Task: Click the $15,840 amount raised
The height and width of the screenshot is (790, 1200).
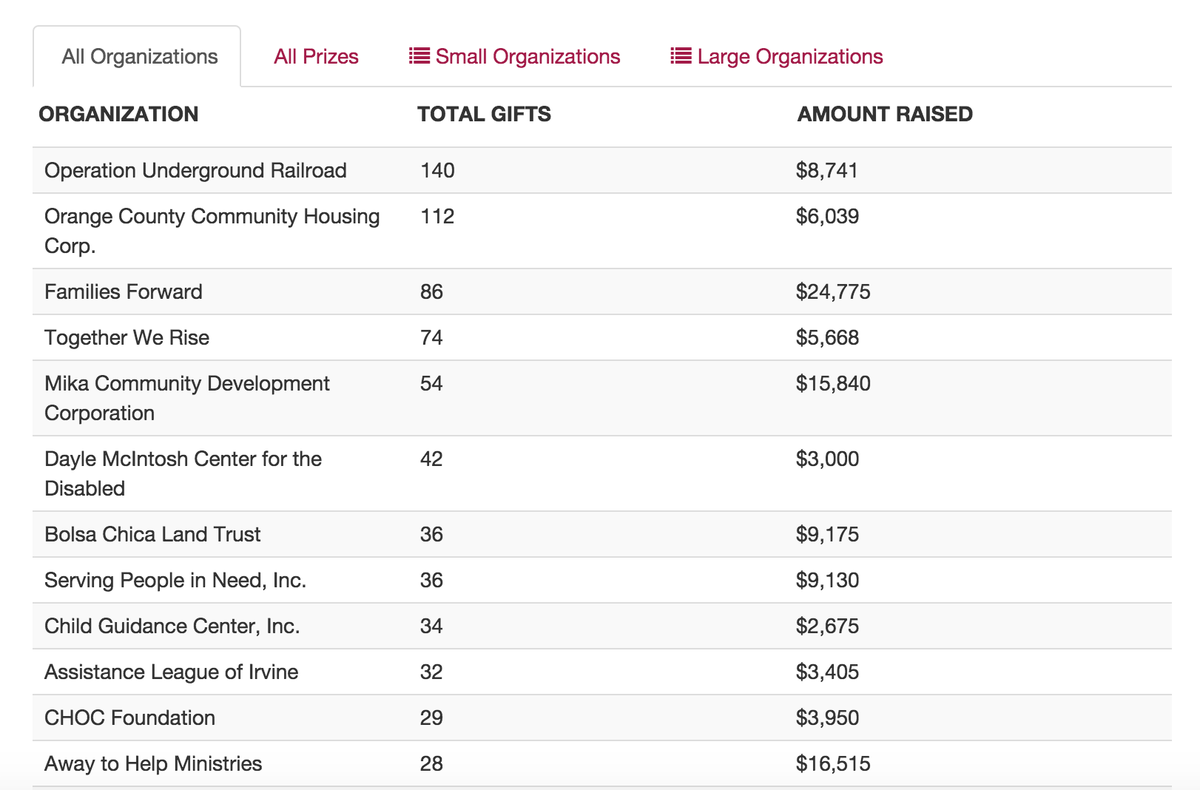Action: point(833,383)
